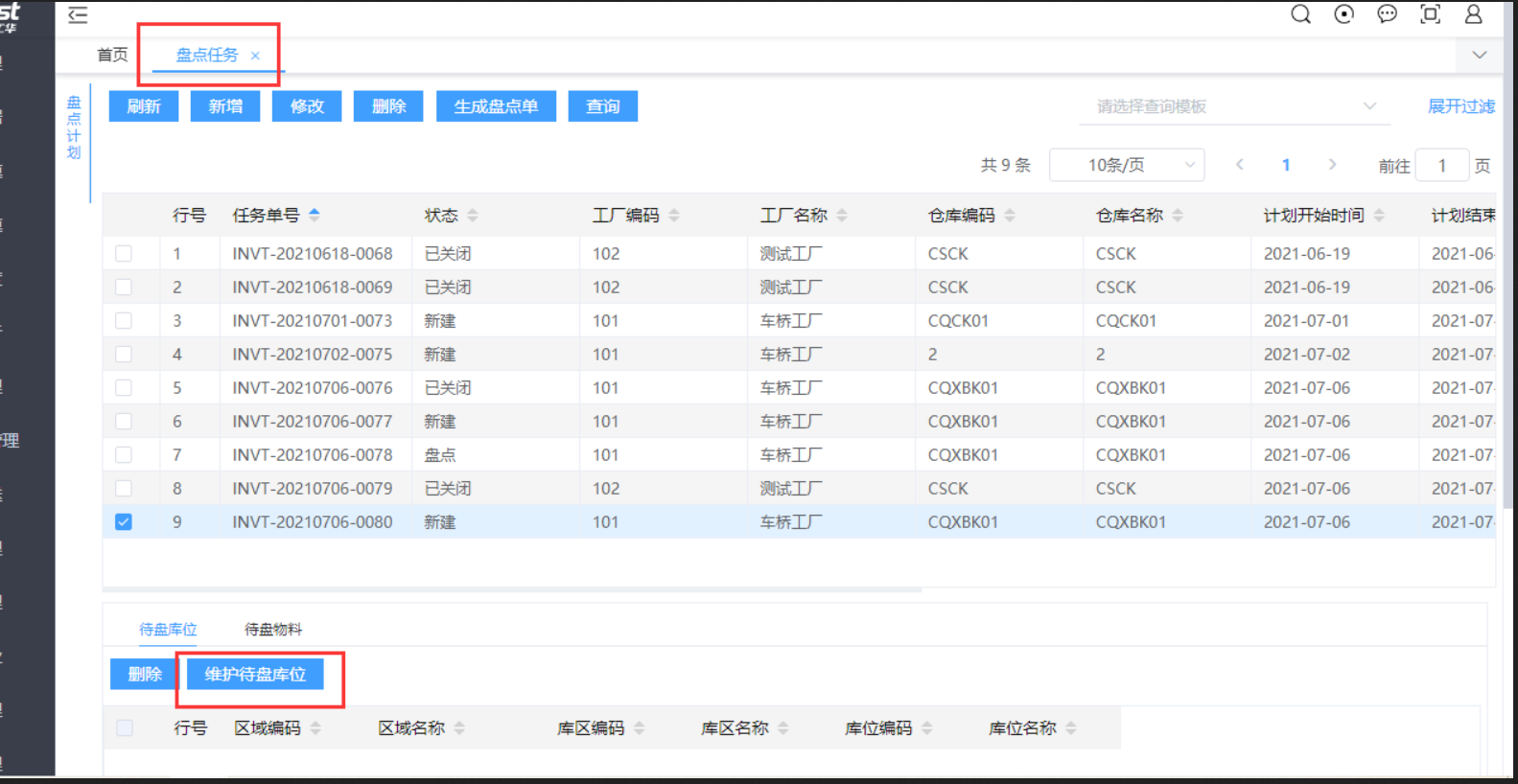This screenshot has width=1518, height=784.
Task: Click the table horizontal scrollbar
Action: (512, 589)
